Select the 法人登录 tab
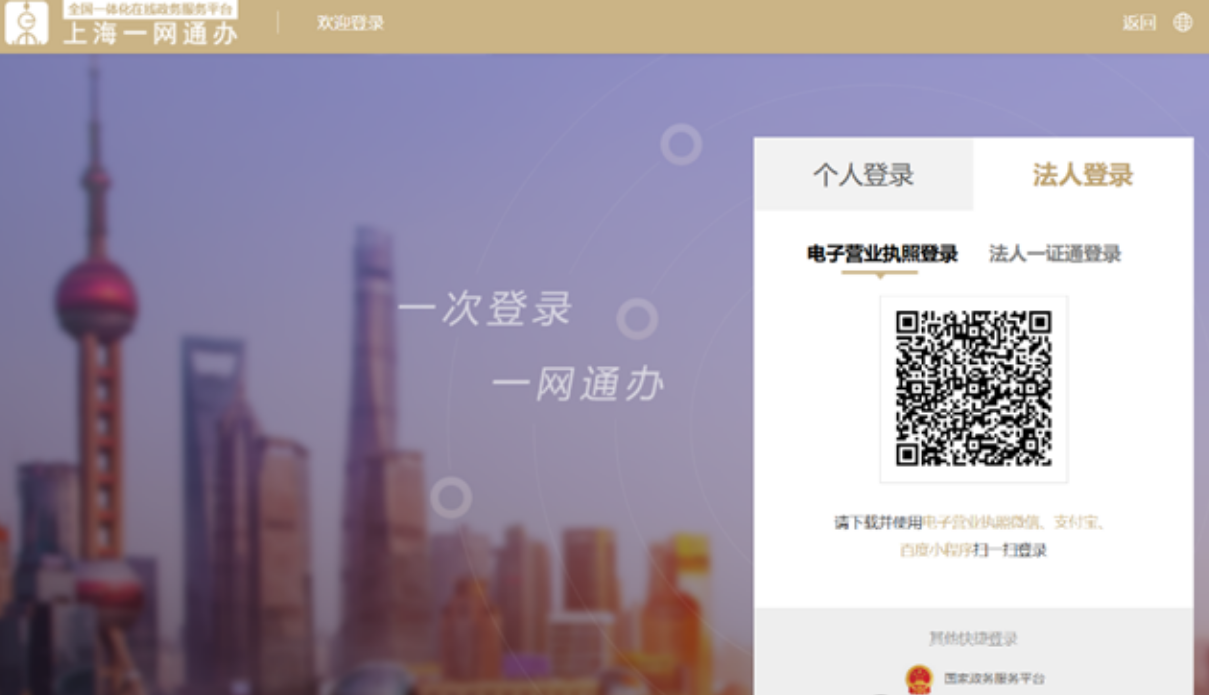This screenshot has height=695, width=1209. [1083, 175]
